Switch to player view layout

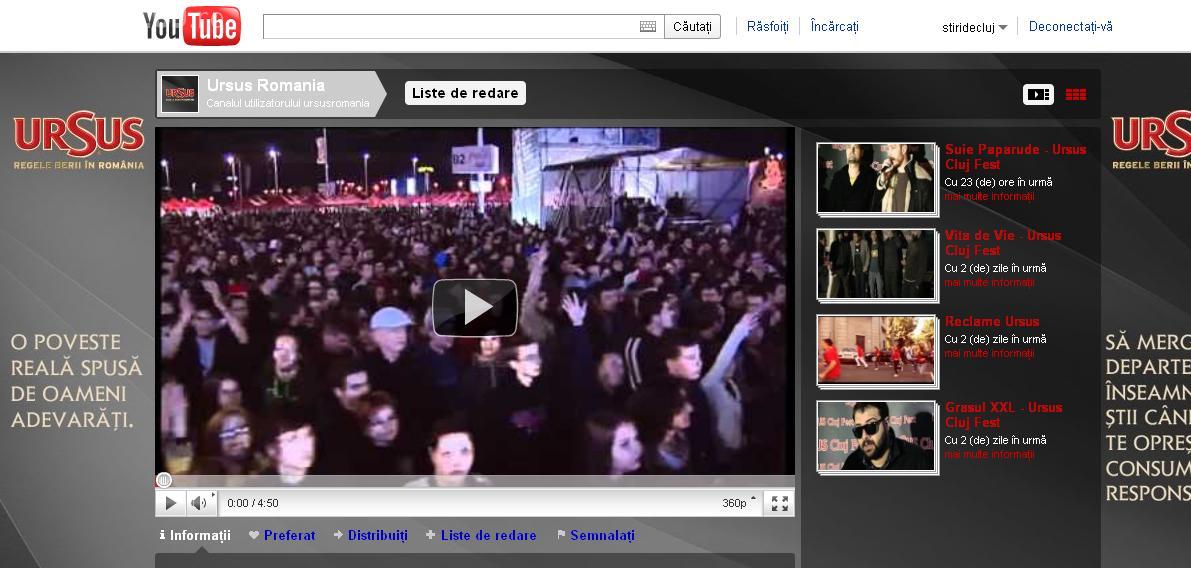coord(1038,95)
